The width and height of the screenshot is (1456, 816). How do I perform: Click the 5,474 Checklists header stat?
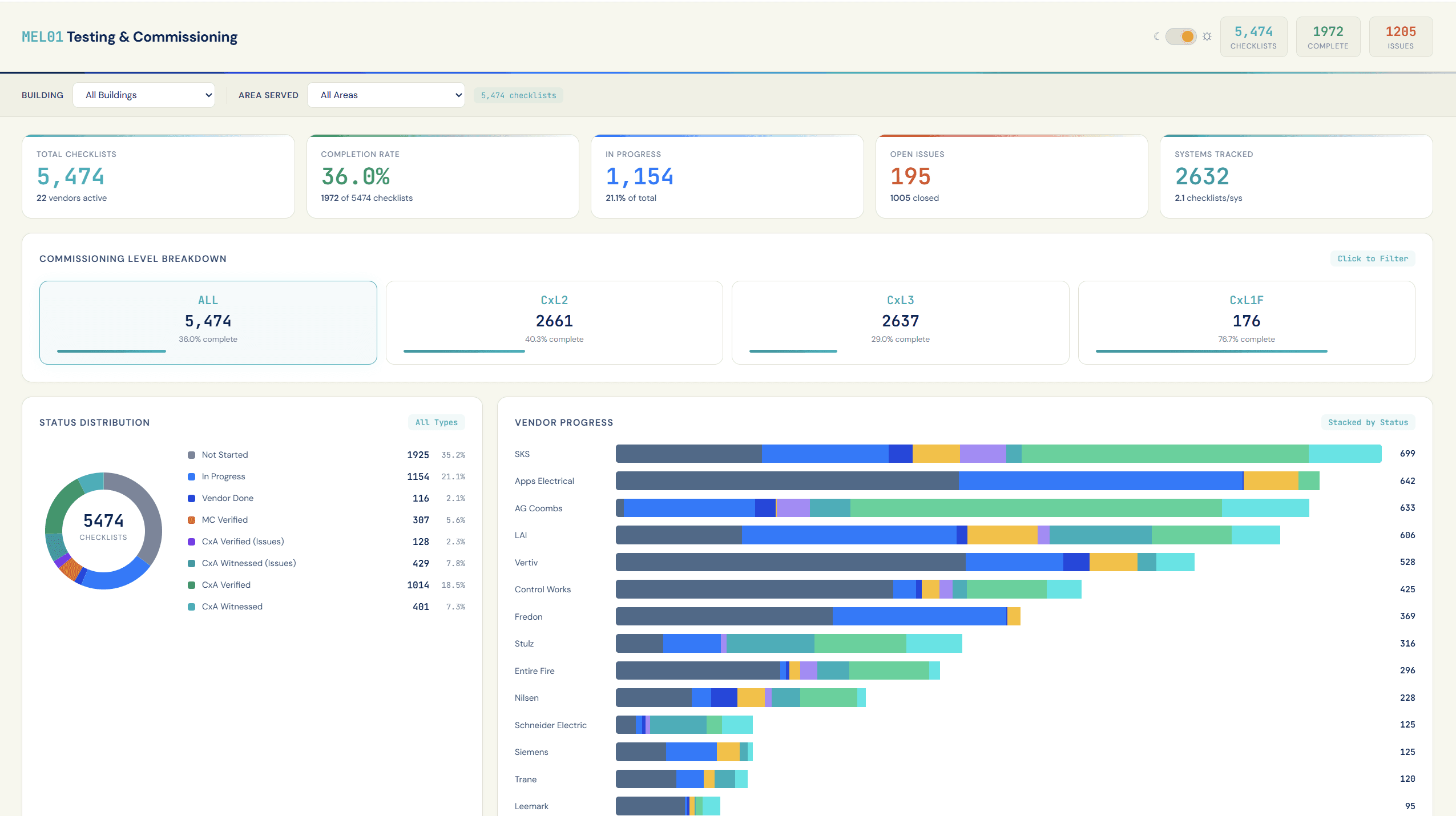click(x=1253, y=37)
